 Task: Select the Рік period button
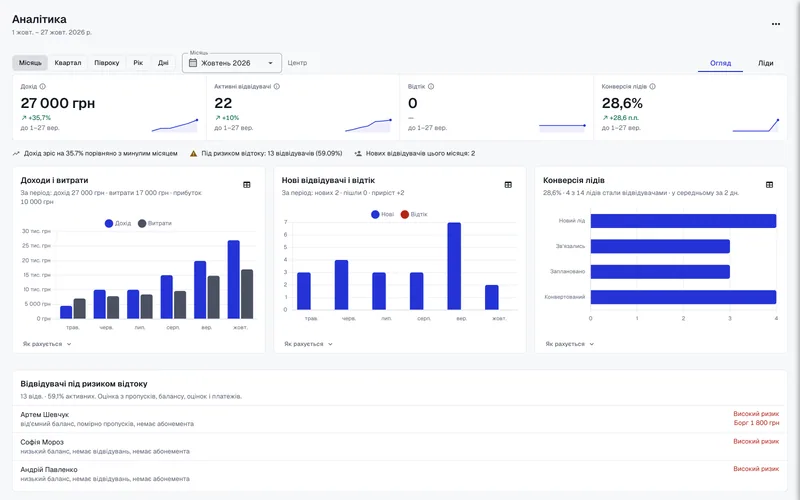coord(138,63)
